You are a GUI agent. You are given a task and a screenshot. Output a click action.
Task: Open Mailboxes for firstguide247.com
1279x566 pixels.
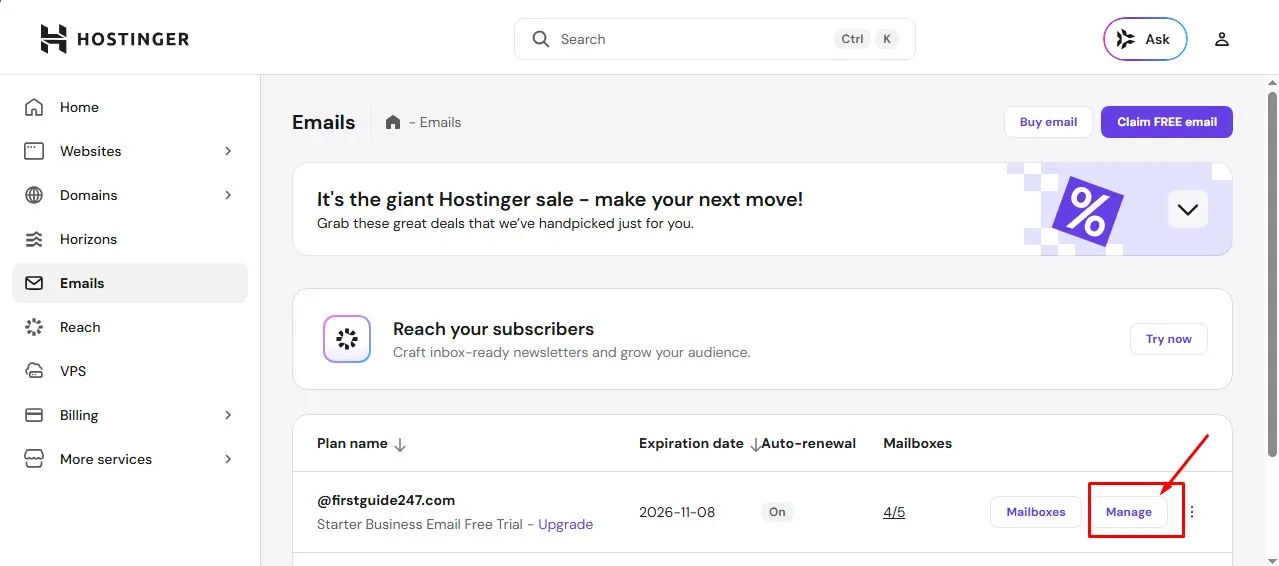(x=1035, y=511)
